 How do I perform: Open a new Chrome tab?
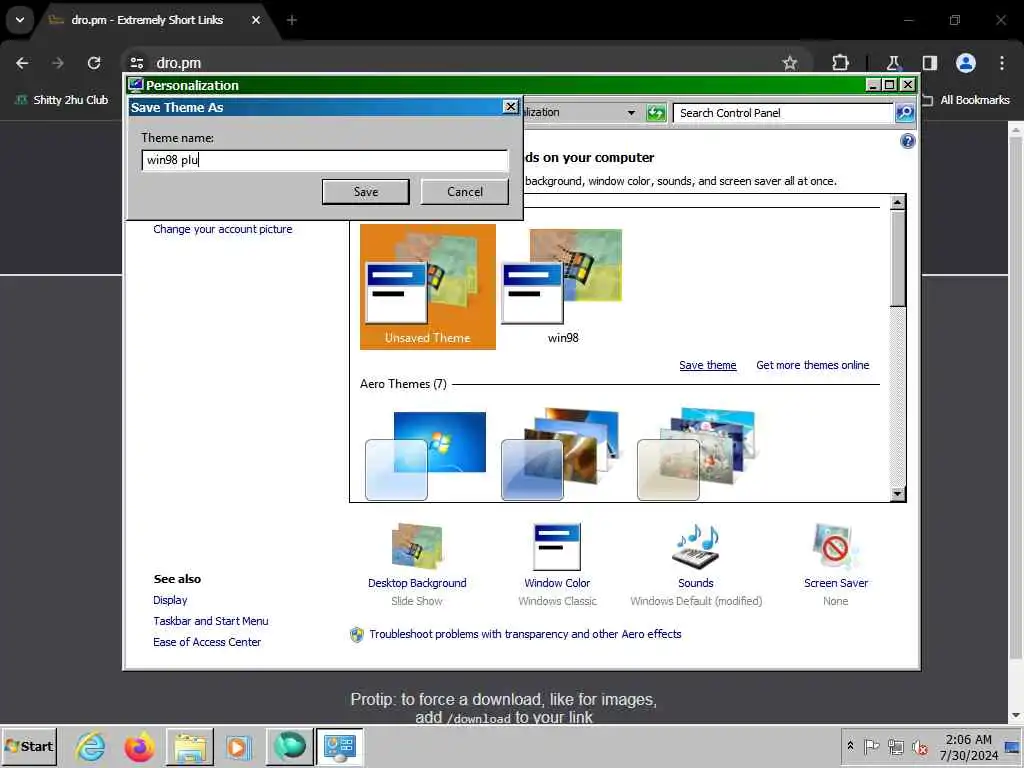(291, 20)
